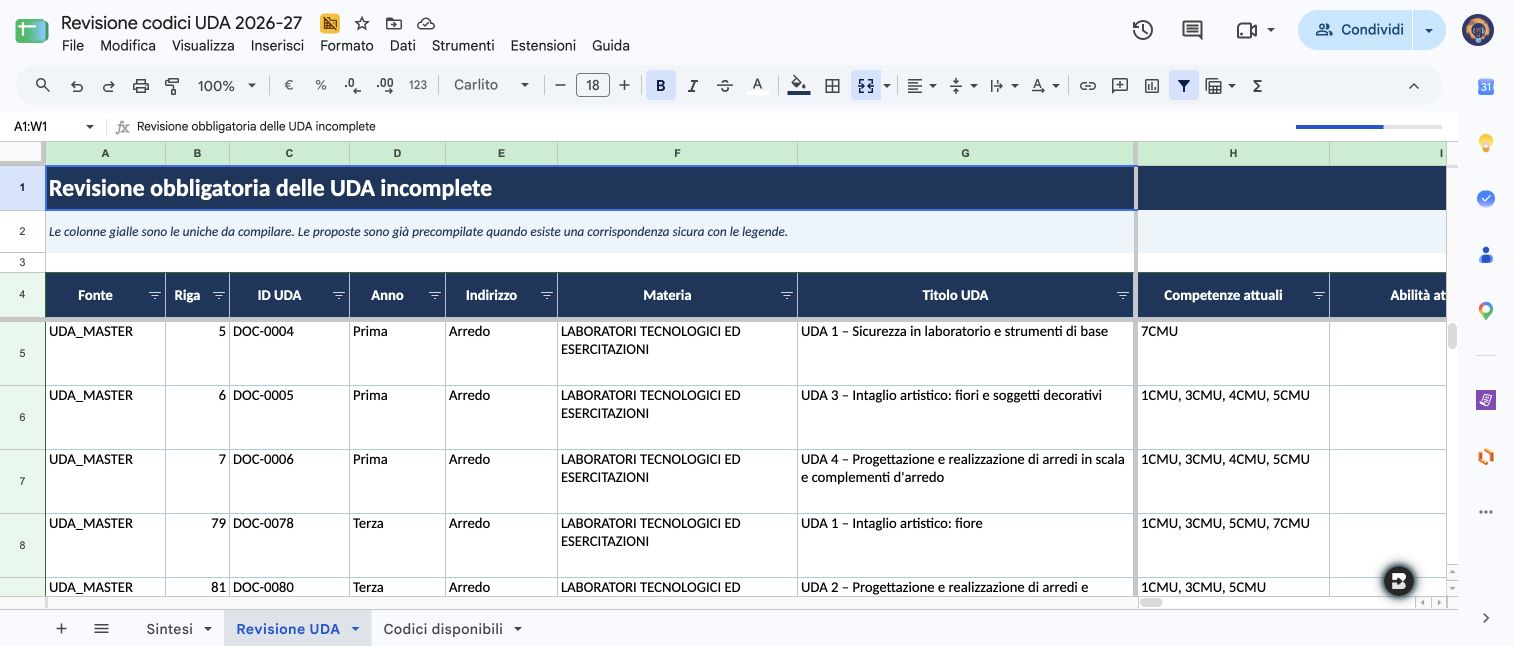This screenshot has width=1514, height=646.
Task: Open the fill color picker
Action: [x=799, y=86]
